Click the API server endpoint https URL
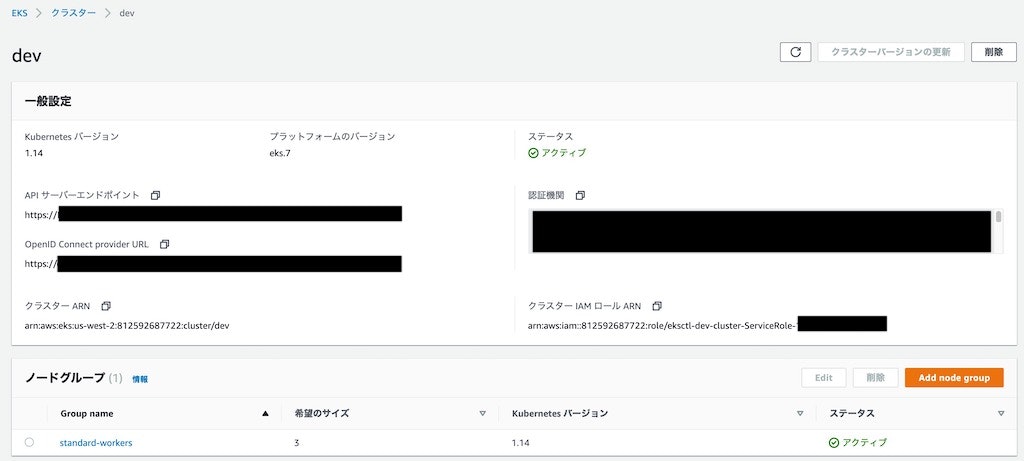The width and height of the screenshot is (1024, 461). coord(213,214)
